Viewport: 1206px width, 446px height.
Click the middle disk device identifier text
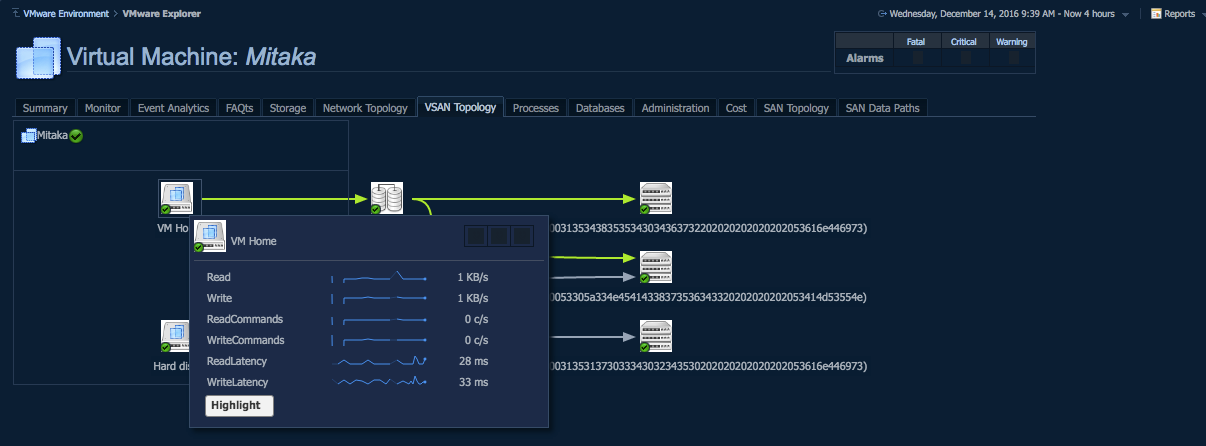(709, 297)
